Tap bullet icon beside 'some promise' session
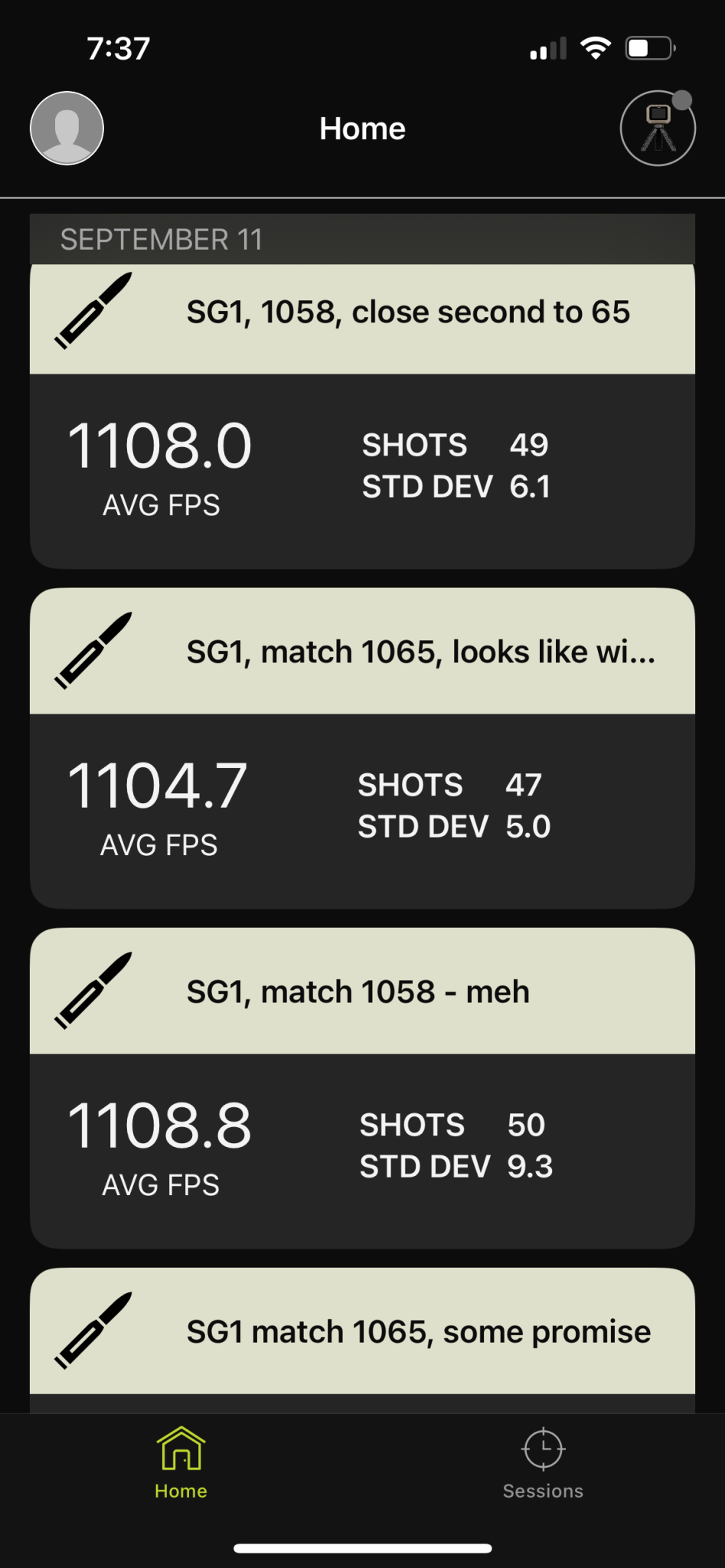725x1568 pixels. 93,1331
